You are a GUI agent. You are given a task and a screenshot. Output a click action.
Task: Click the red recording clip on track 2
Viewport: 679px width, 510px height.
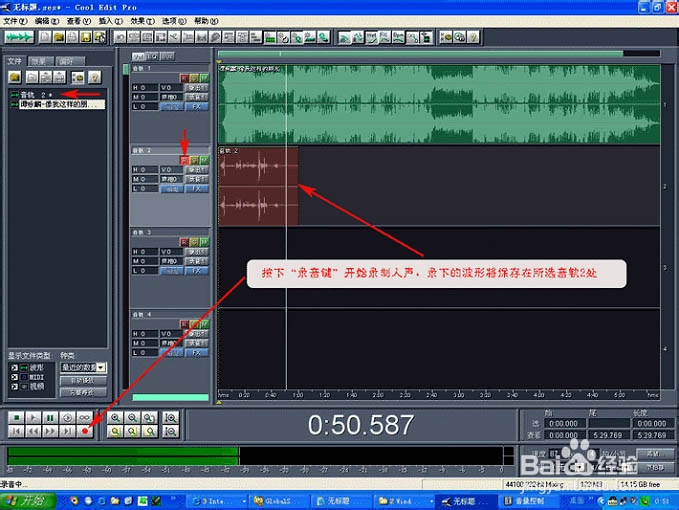(258, 186)
